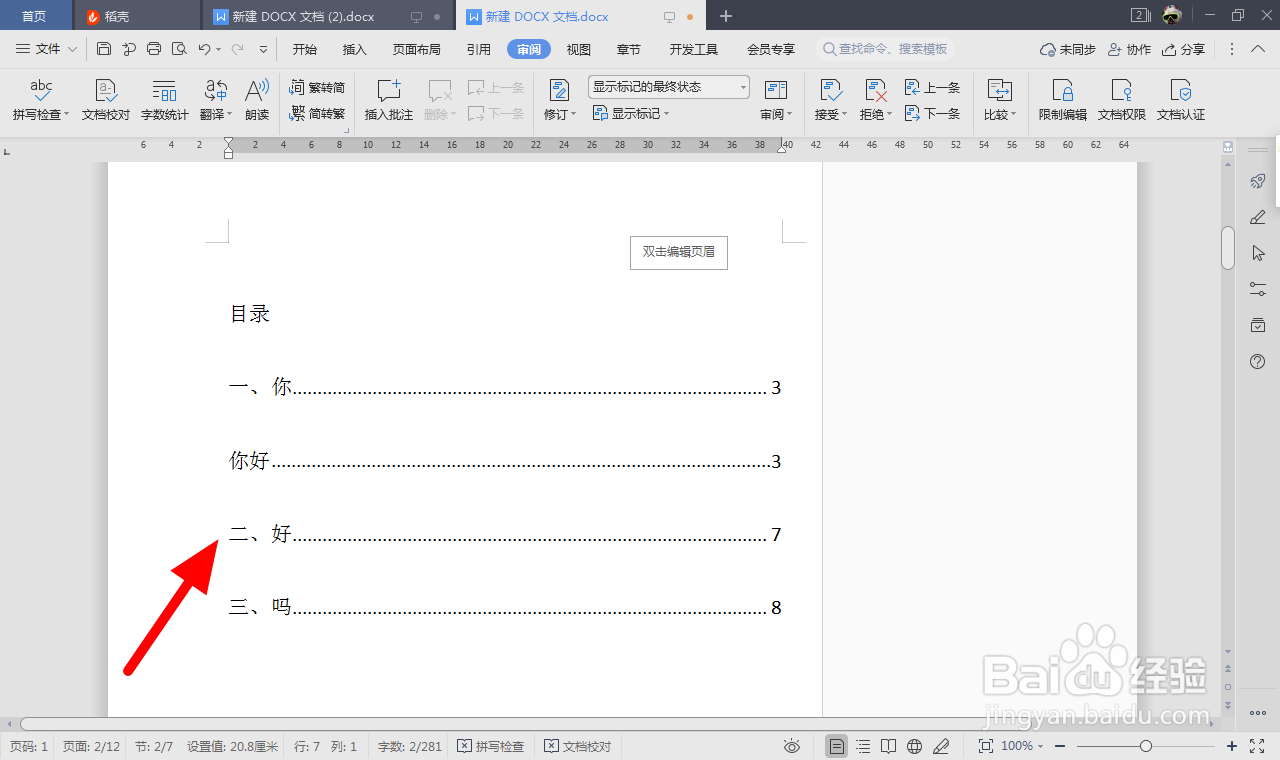Open the review pane icon
This screenshot has height=760, width=1280.
point(776,91)
